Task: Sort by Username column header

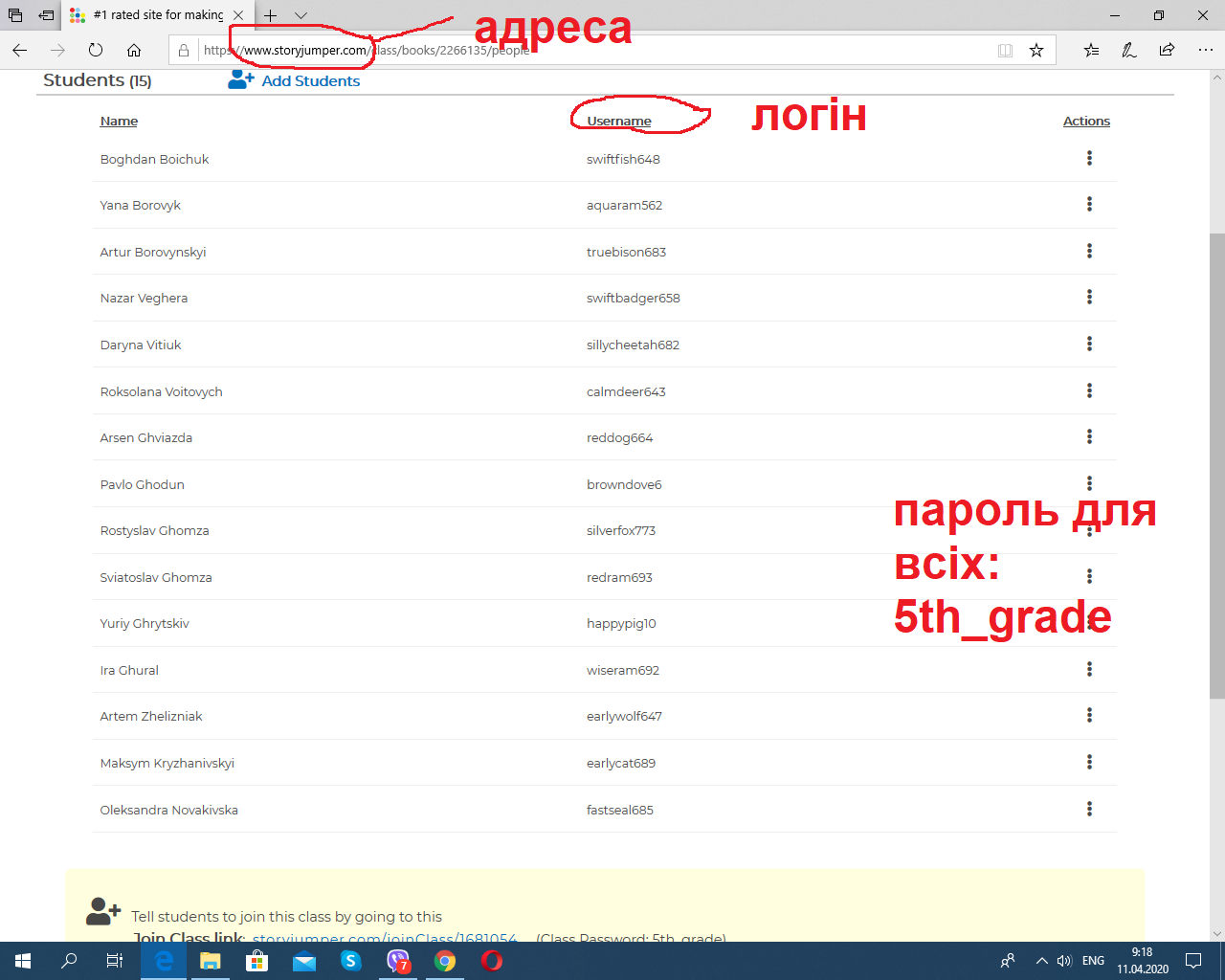Action: point(619,122)
